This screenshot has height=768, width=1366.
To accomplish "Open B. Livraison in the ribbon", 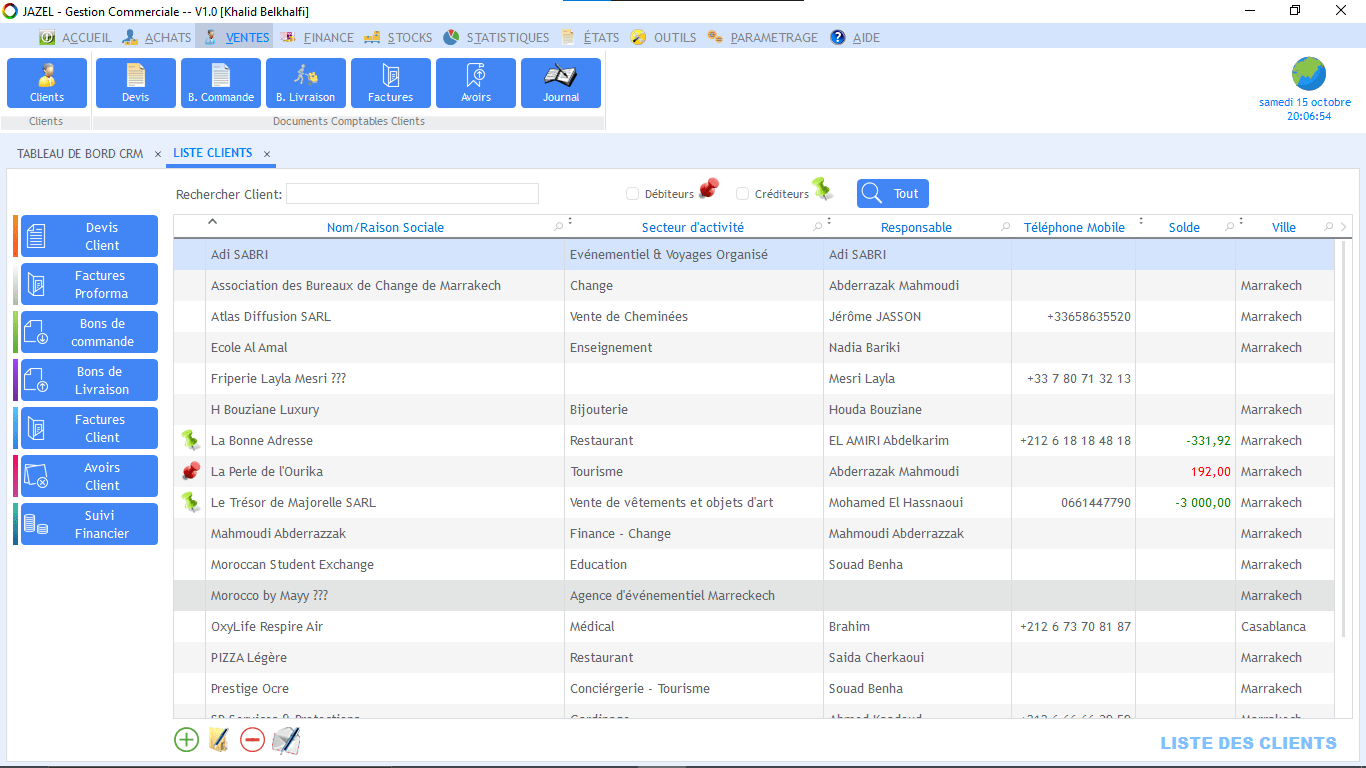I will (306, 83).
